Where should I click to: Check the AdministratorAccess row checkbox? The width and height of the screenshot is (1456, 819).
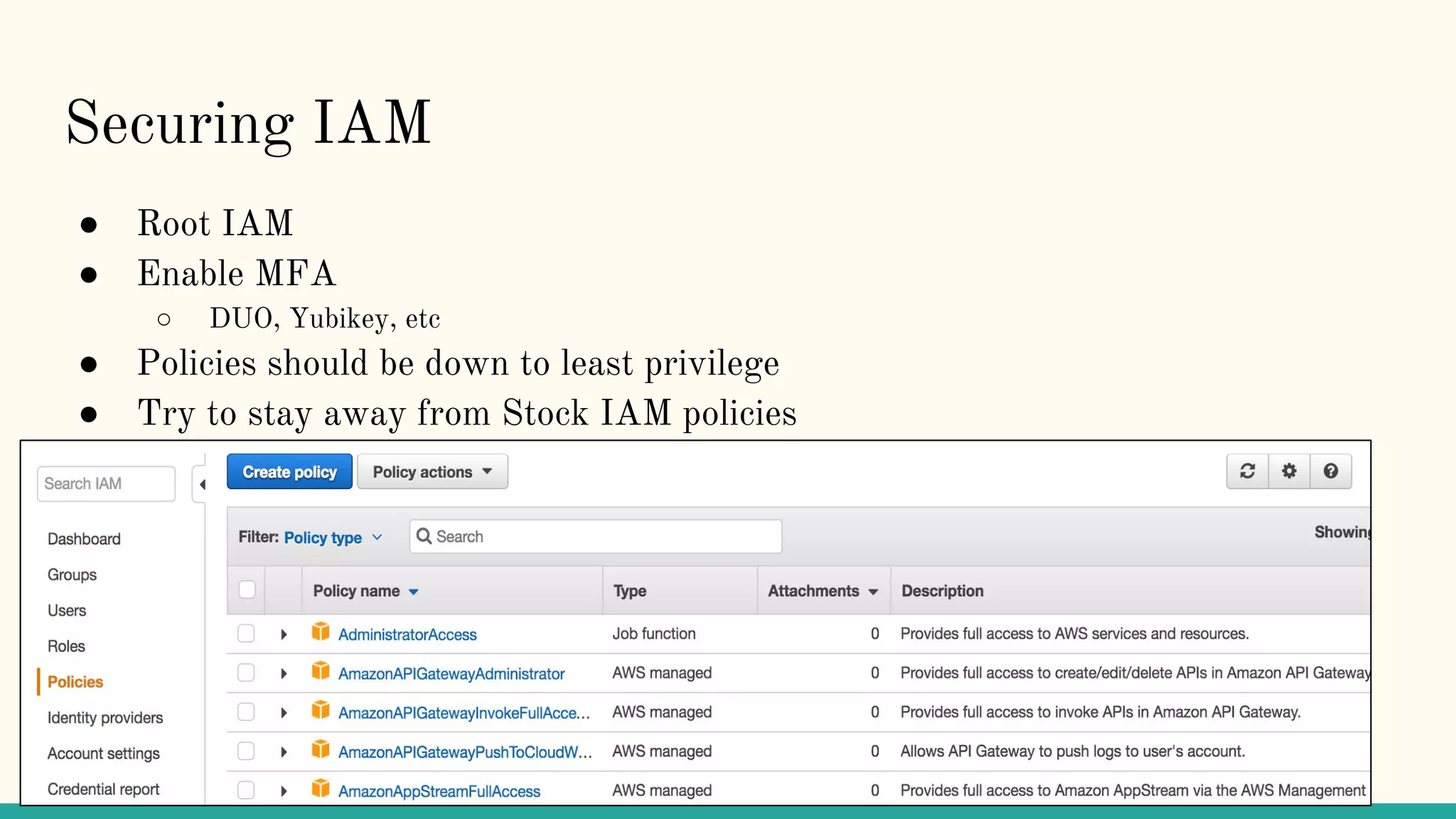(246, 633)
